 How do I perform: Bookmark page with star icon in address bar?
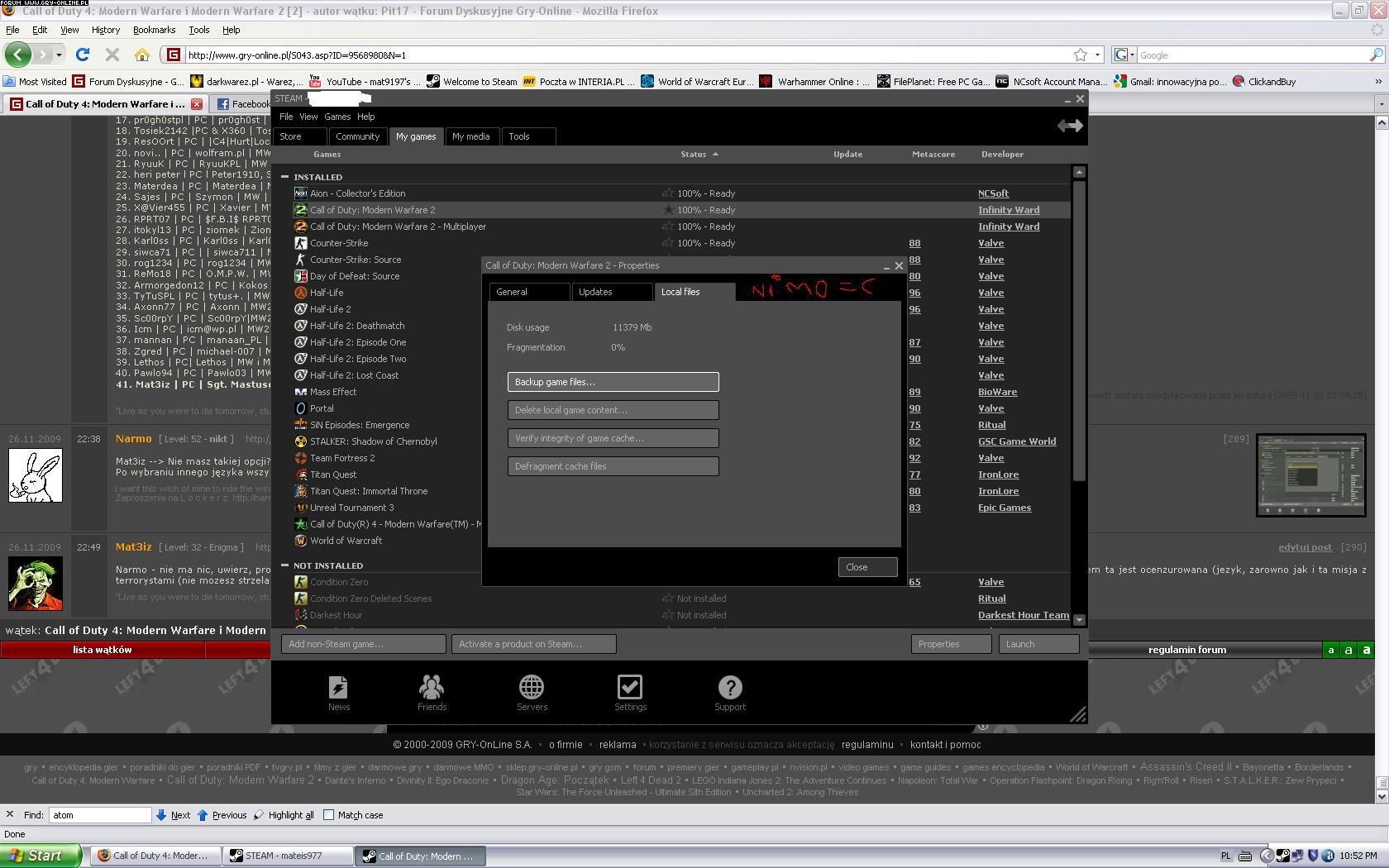click(x=1080, y=55)
